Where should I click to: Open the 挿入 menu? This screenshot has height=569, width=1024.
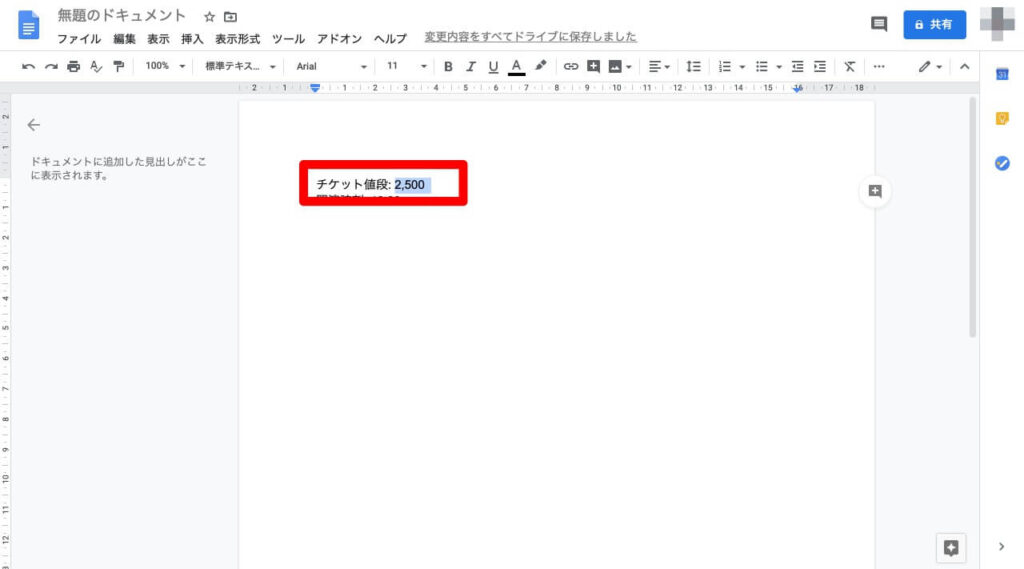pyautogui.click(x=192, y=39)
